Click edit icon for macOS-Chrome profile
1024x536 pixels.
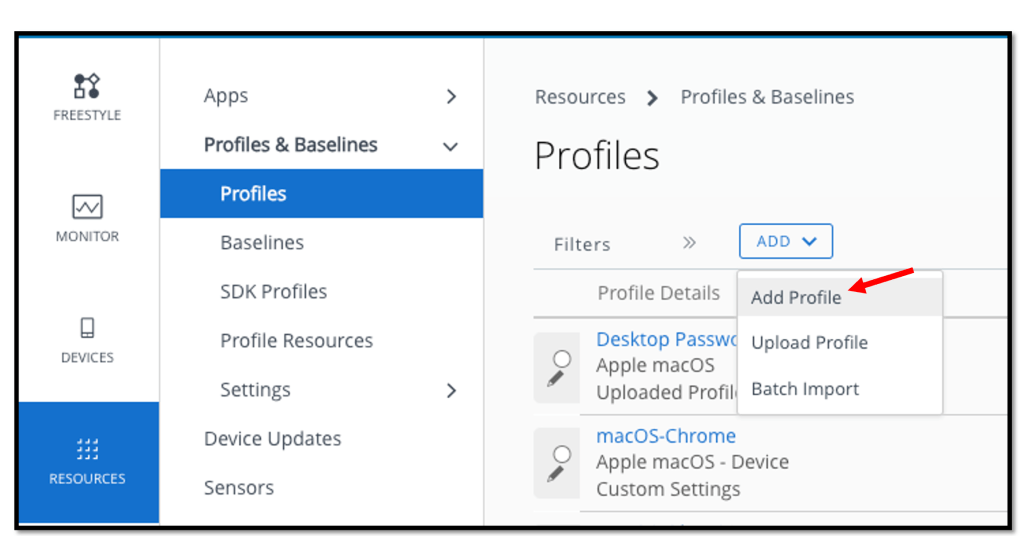tap(557, 464)
